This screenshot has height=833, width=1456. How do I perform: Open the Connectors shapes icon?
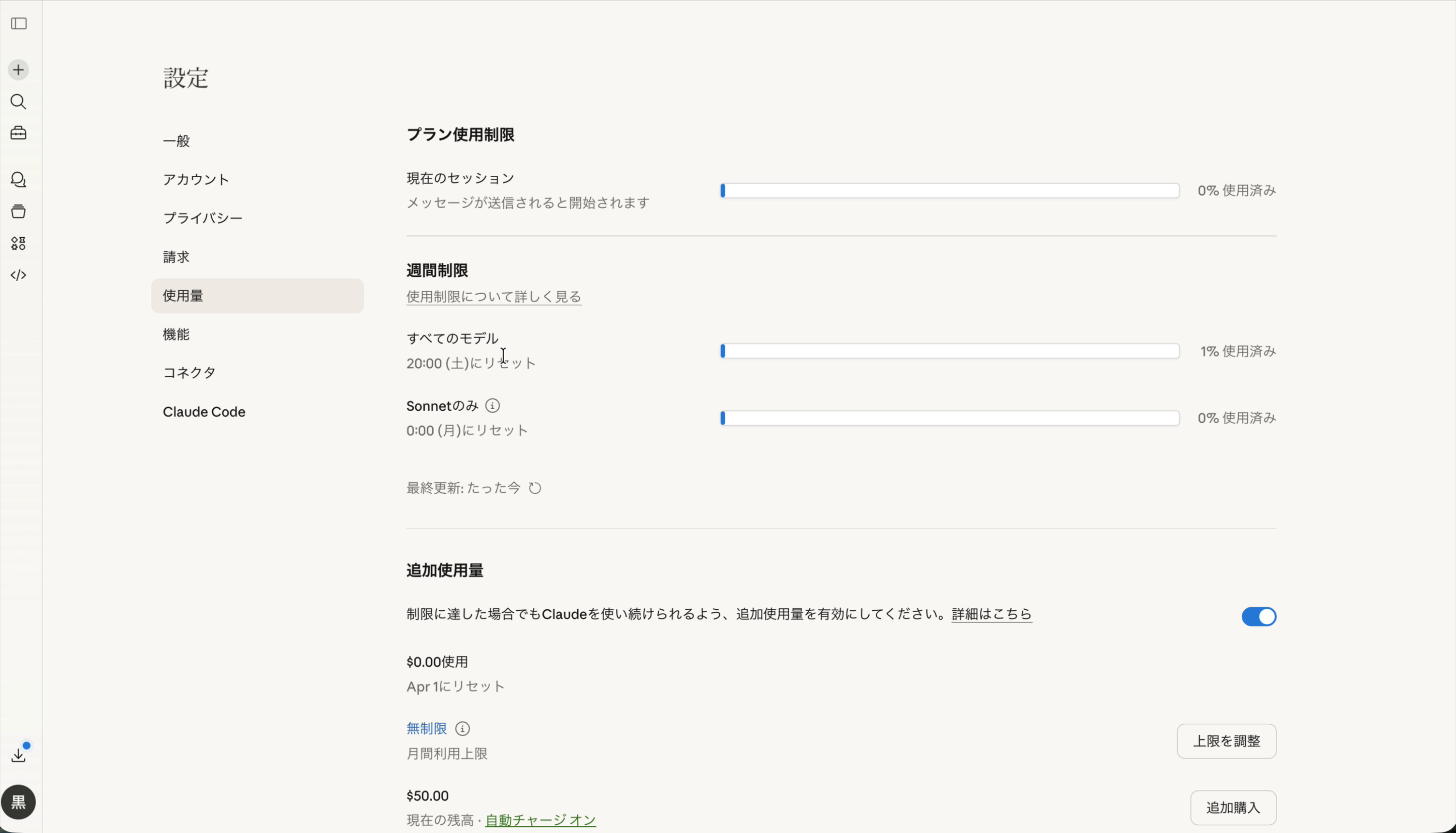[x=18, y=243]
